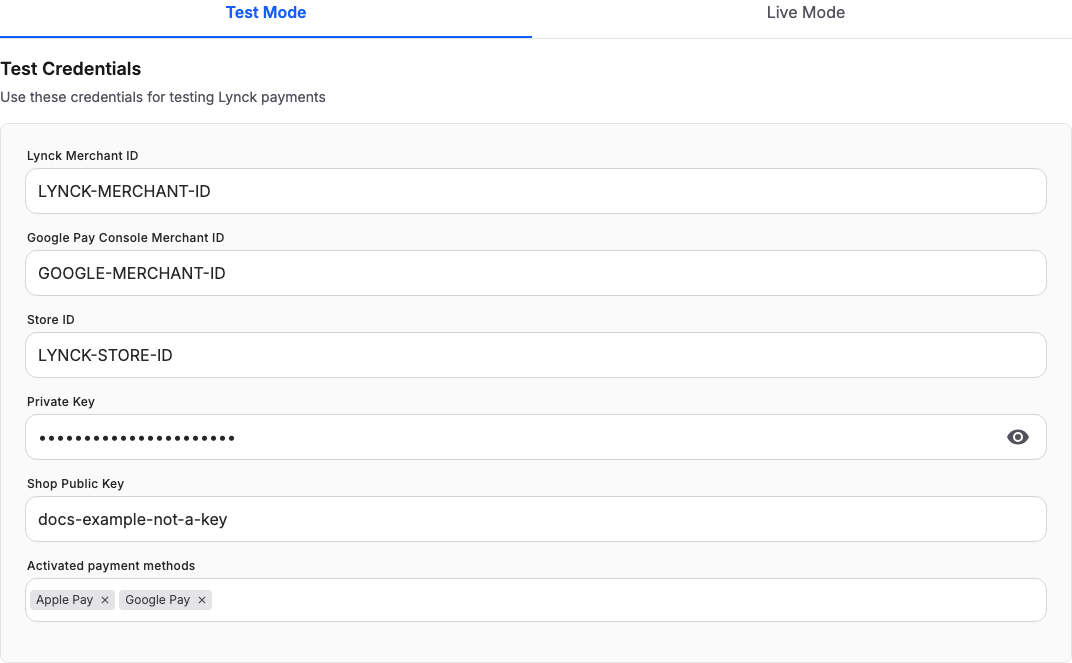Screen dimensions: 1072x663
Task: Switch to the Live Mode tab
Action: [x=805, y=13]
